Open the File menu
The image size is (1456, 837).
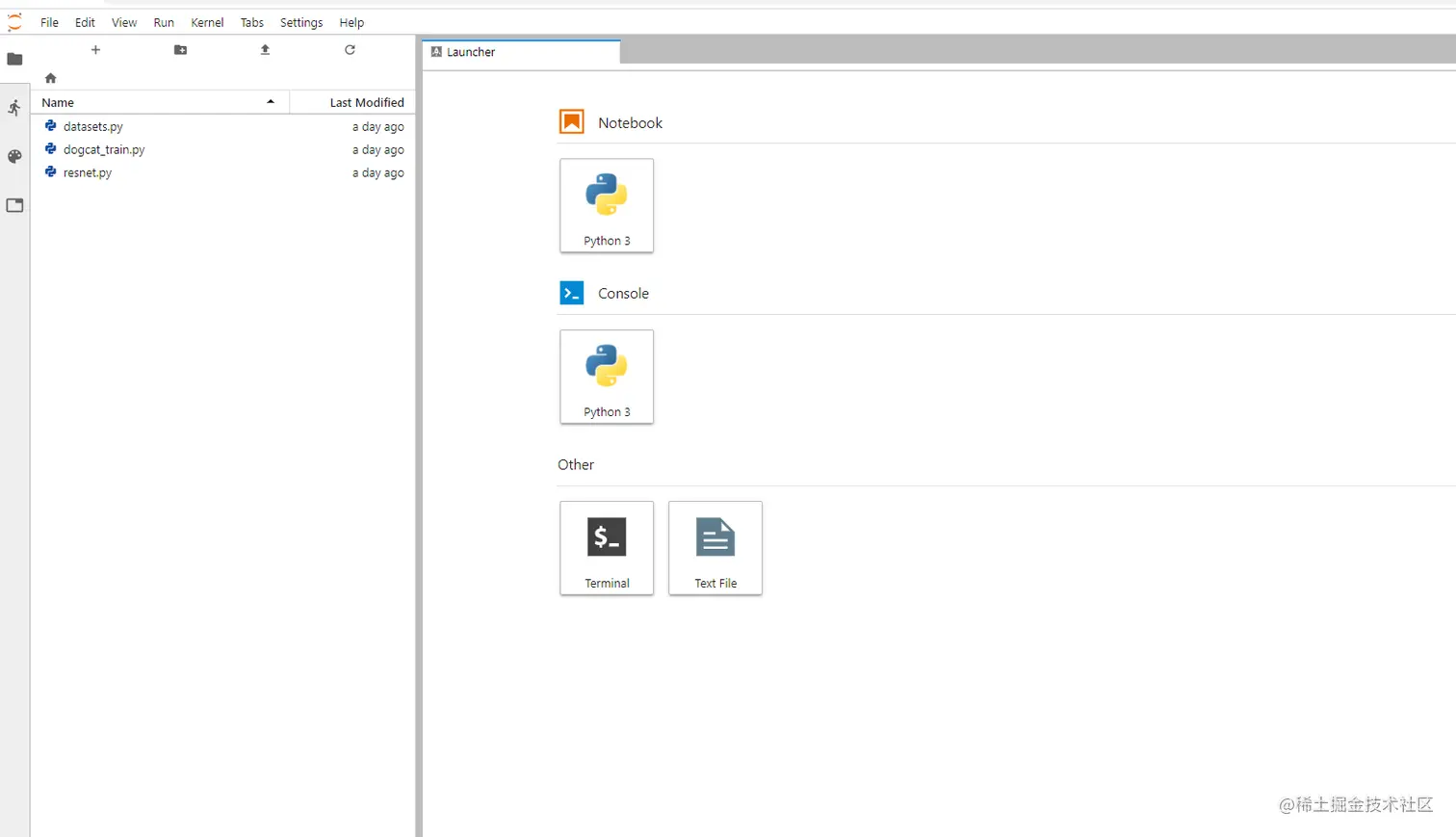pyautogui.click(x=49, y=22)
